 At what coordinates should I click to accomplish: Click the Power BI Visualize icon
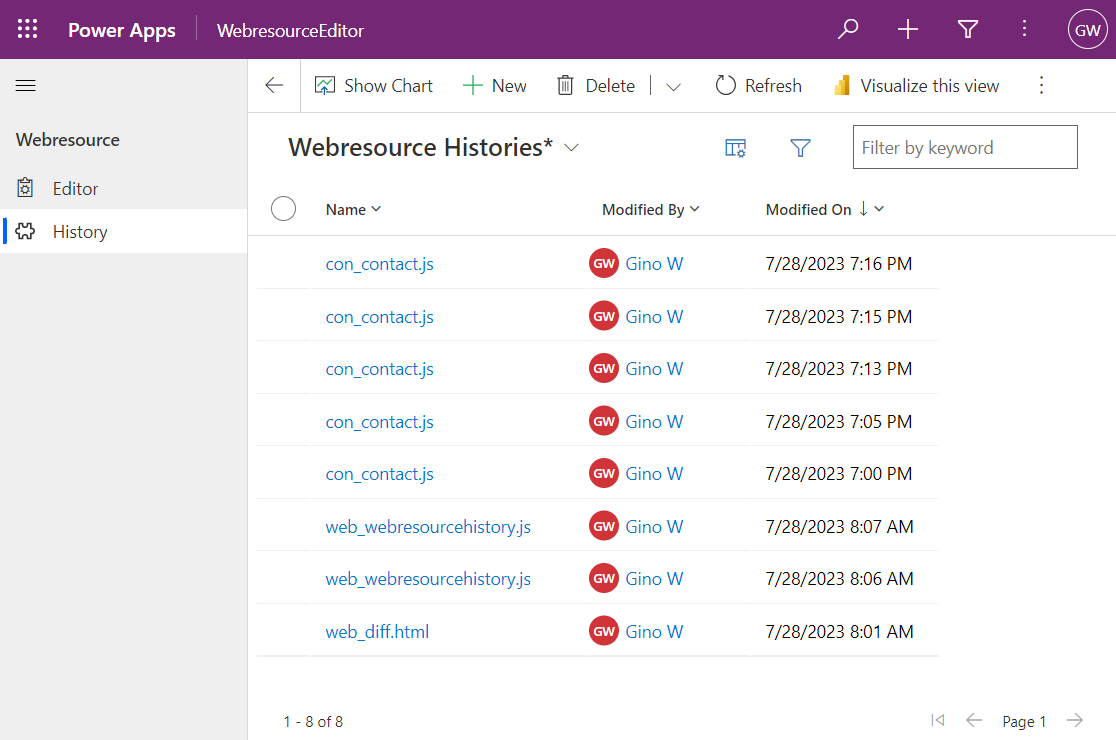[842, 86]
